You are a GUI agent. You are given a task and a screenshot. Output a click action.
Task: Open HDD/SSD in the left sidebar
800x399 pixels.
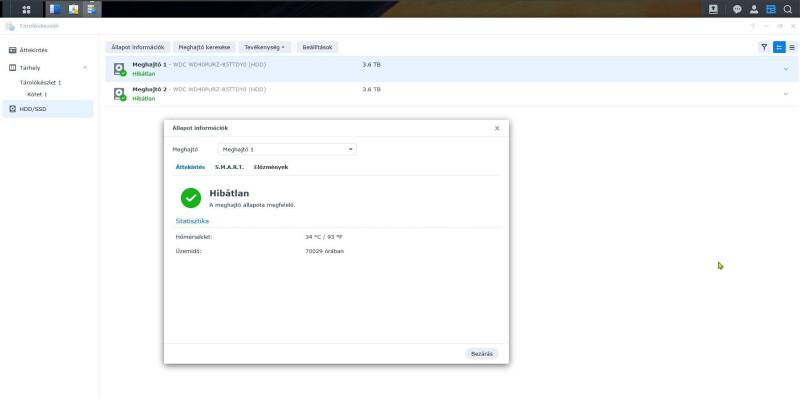[x=47, y=109]
